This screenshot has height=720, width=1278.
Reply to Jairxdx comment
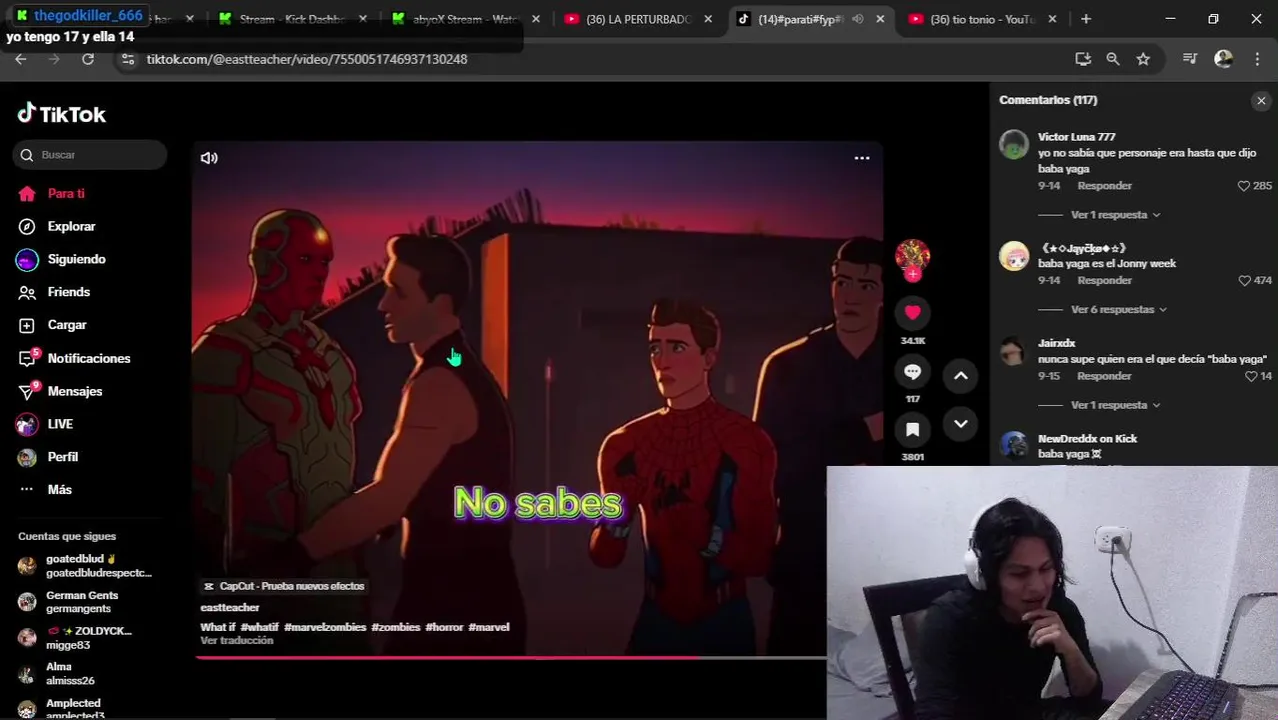tap(1104, 376)
